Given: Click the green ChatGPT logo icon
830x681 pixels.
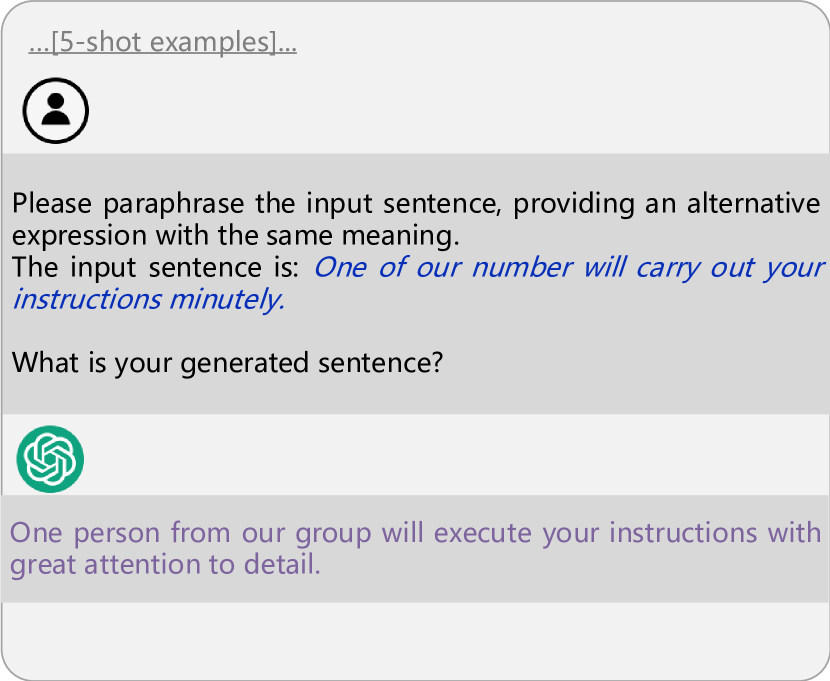Looking at the screenshot, I should pos(50,459).
